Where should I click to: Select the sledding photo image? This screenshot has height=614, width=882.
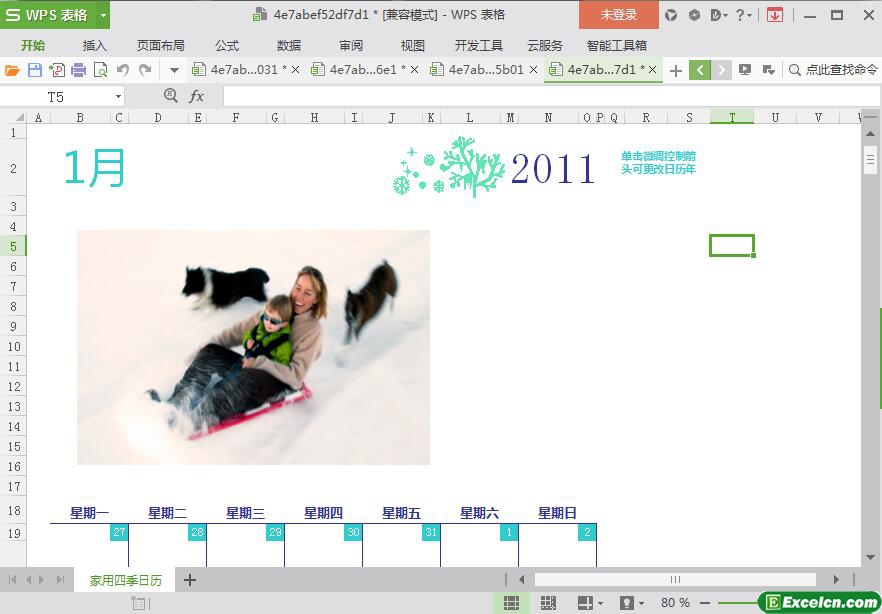253,347
